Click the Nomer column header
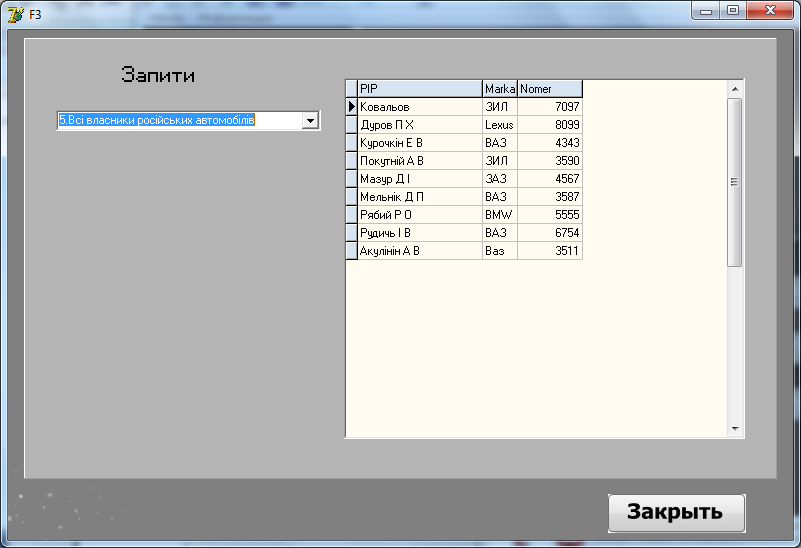The width and height of the screenshot is (801, 548). (x=549, y=89)
